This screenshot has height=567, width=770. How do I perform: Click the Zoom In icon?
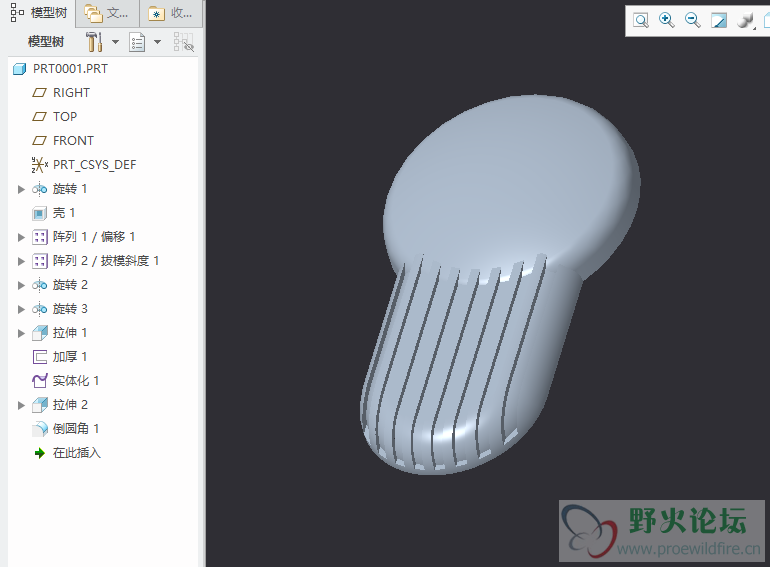tap(666, 21)
